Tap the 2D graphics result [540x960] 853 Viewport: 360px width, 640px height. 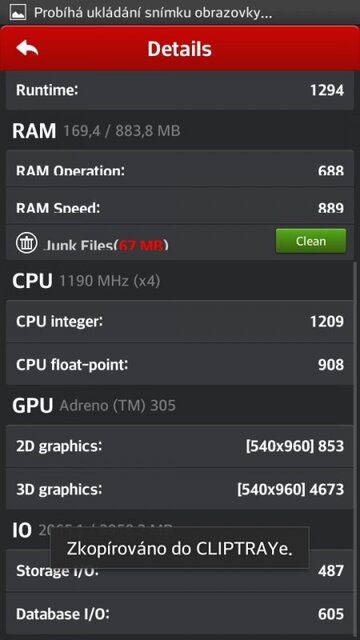point(295,446)
